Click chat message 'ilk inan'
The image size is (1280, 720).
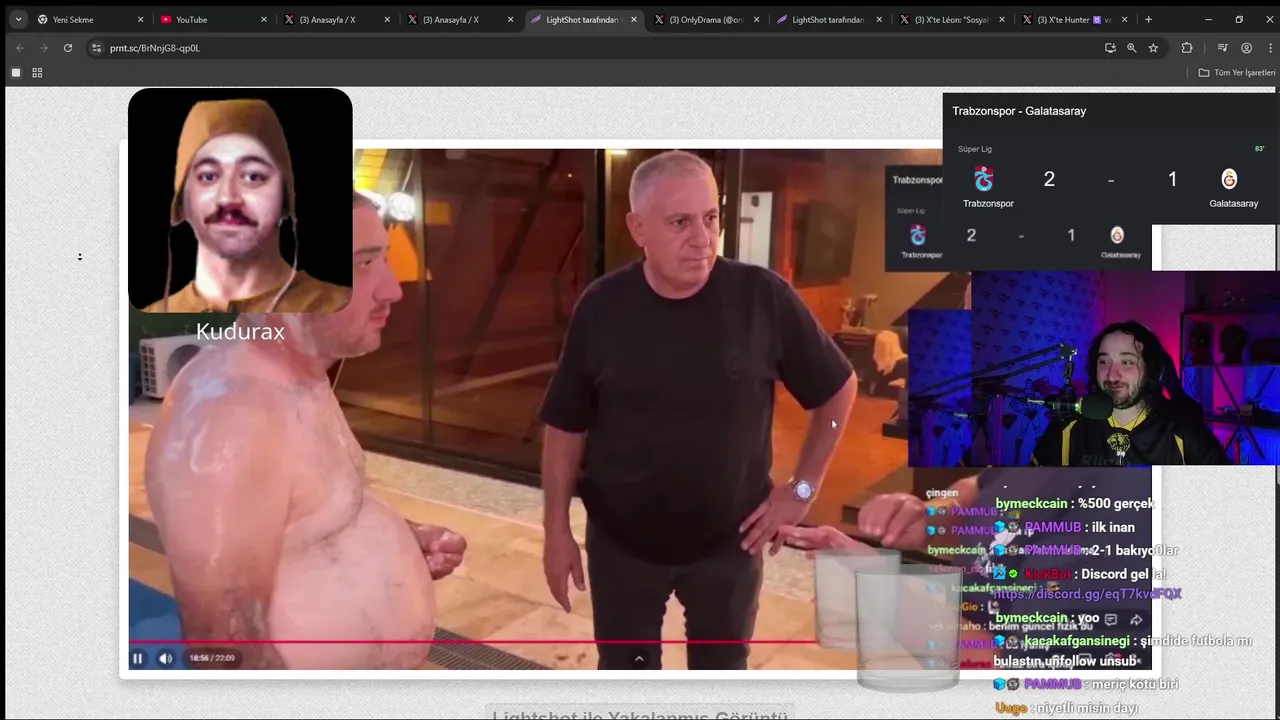click(x=1114, y=527)
